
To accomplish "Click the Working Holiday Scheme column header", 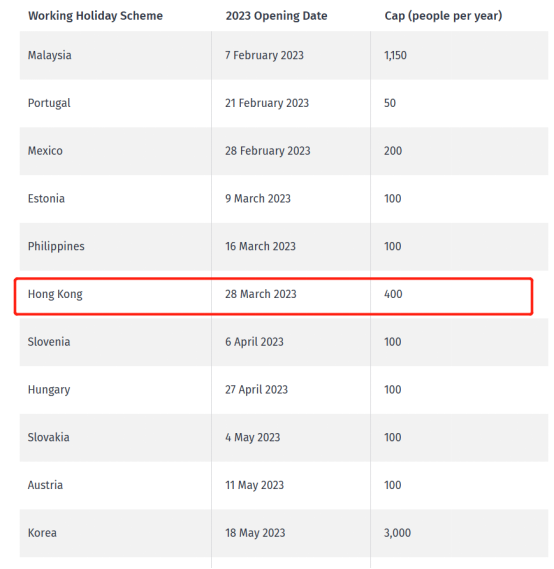I will tap(95, 16).
